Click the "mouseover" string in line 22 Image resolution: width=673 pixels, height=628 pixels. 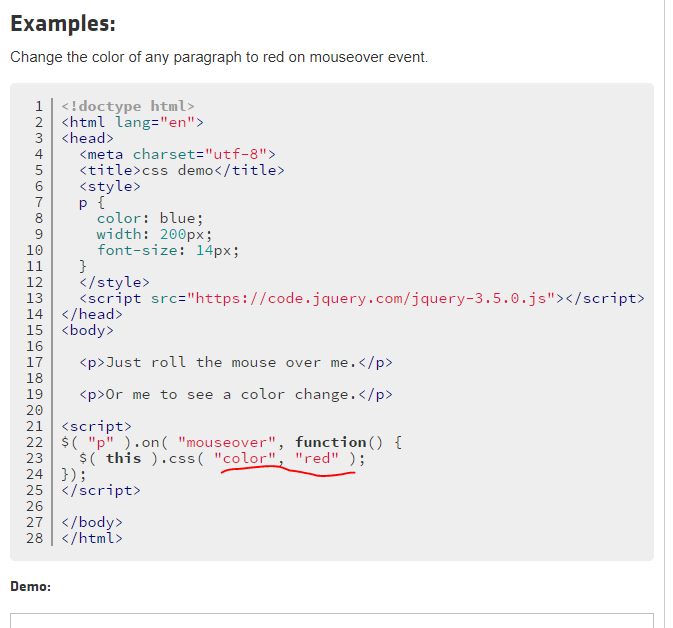coord(227,443)
